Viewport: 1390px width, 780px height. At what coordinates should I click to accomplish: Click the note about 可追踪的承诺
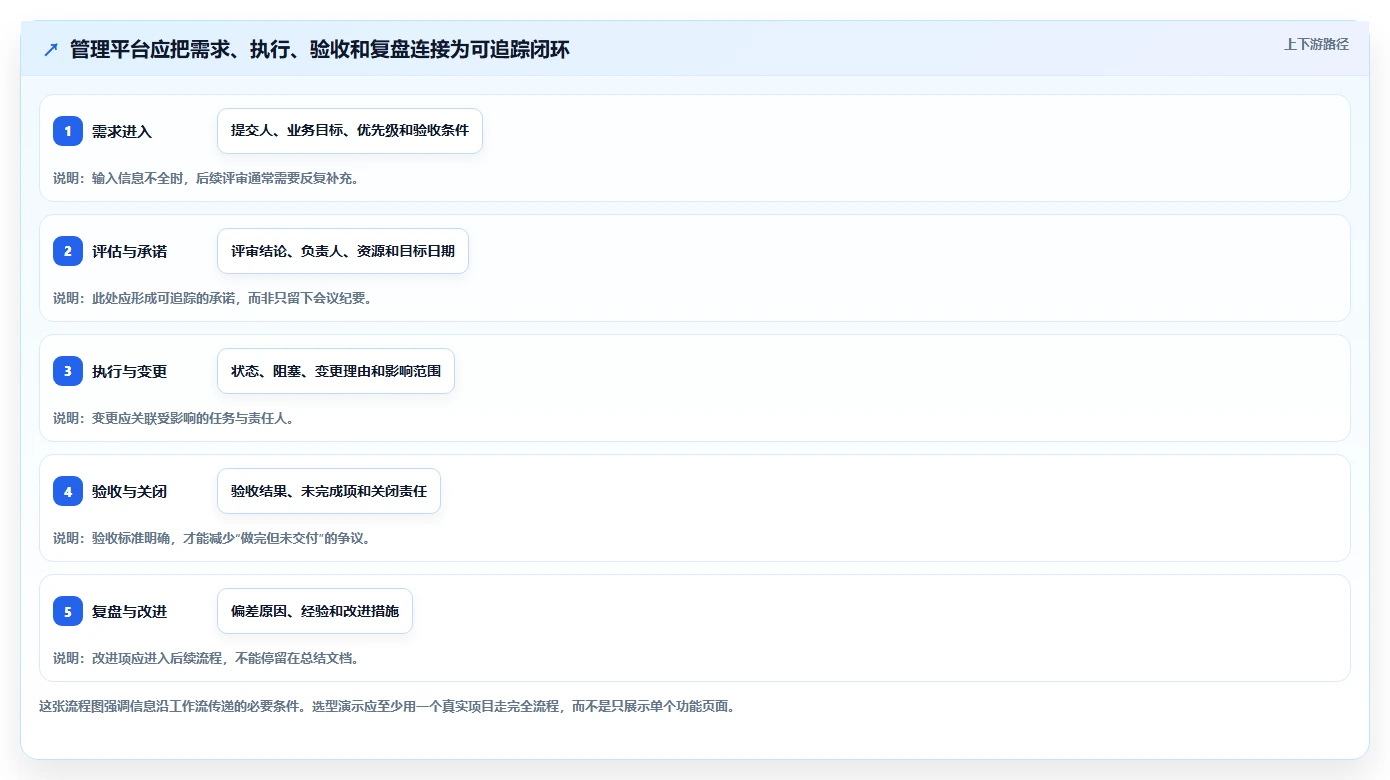(213, 298)
